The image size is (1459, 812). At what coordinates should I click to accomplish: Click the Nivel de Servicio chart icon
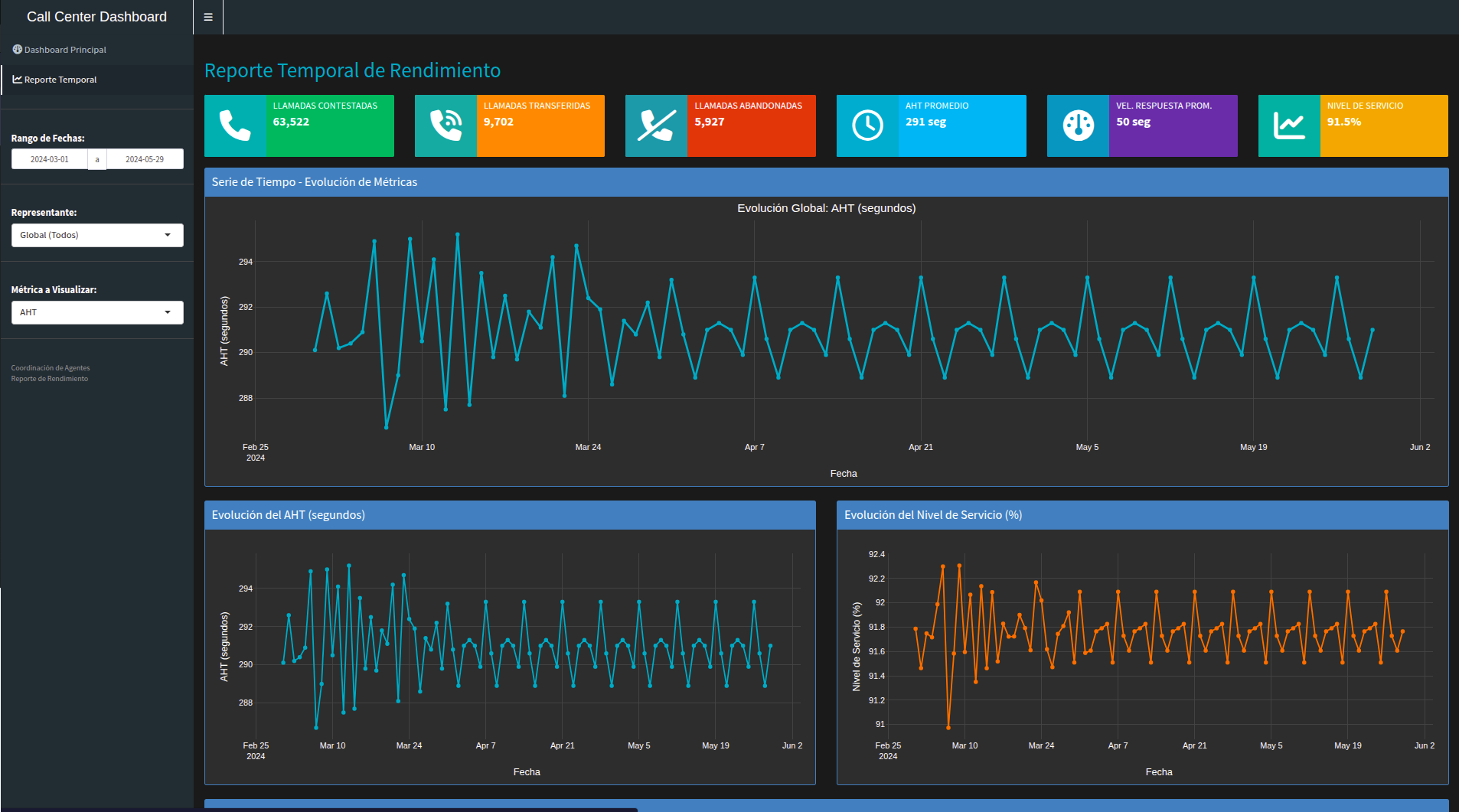[1289, 126]
